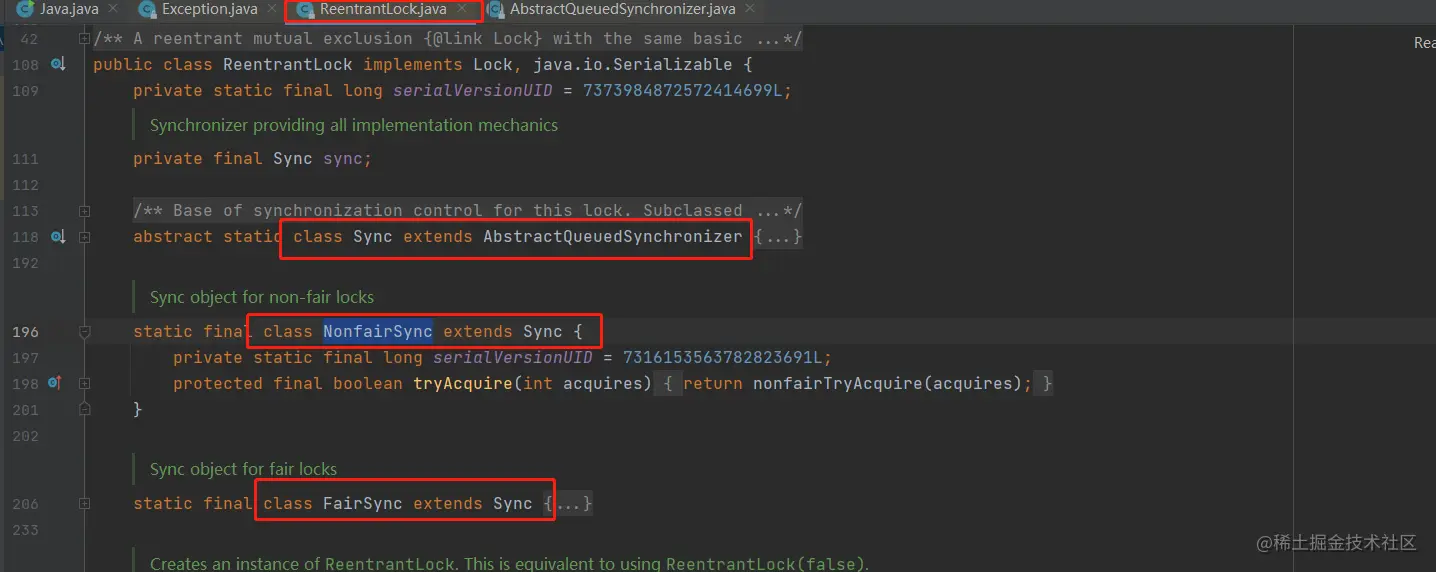Click the 'protected' keyword on line 198

218,383
